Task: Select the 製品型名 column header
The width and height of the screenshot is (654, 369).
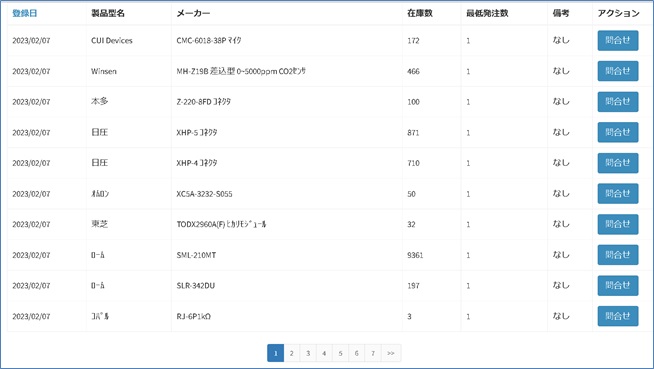Action: (108, 13)
